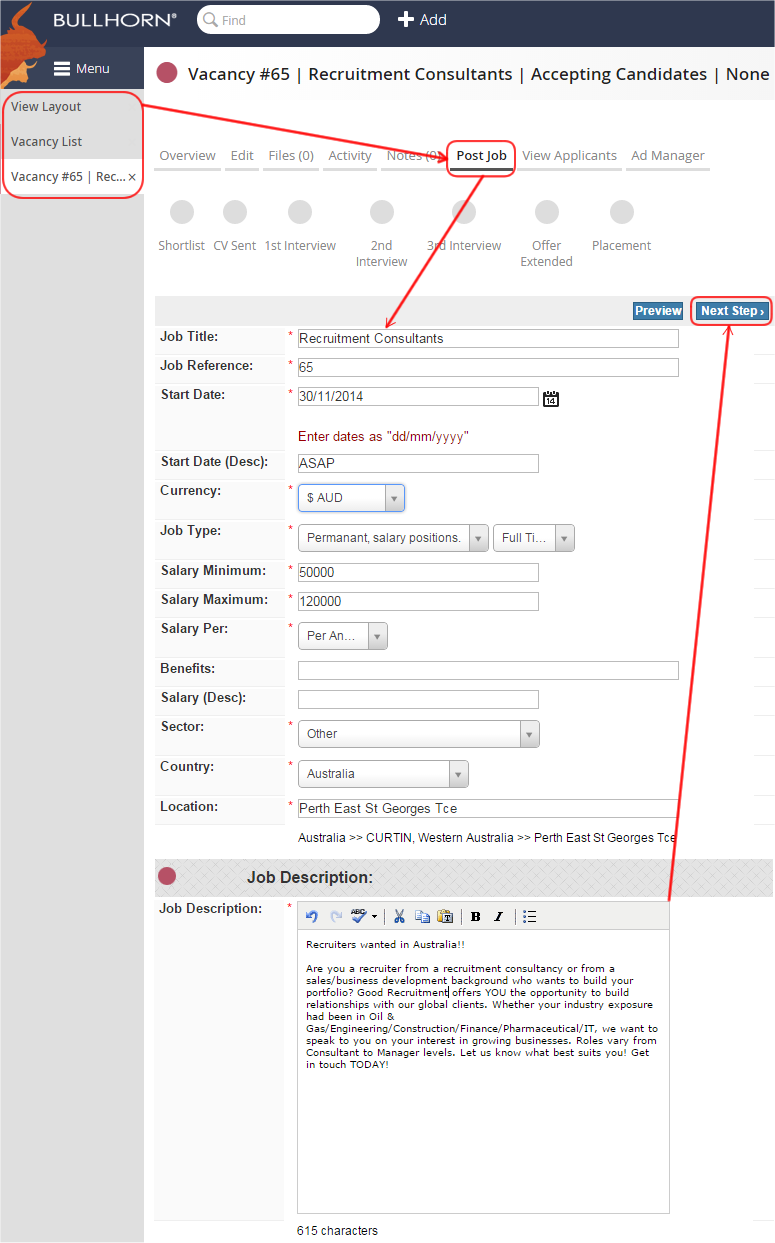The width and height of the screenshot is (775, 1243).
Task: Click the Location input field
Action: tap(488, 809)
